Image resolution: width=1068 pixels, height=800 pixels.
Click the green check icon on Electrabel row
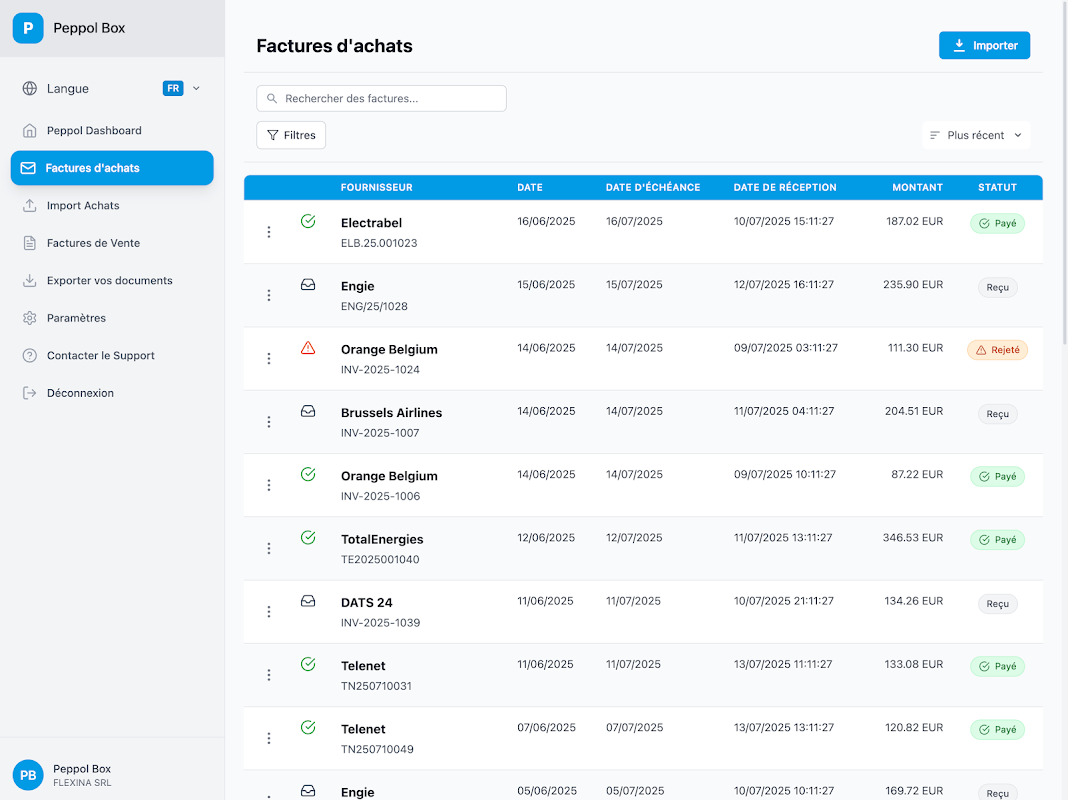pos(308,221)
